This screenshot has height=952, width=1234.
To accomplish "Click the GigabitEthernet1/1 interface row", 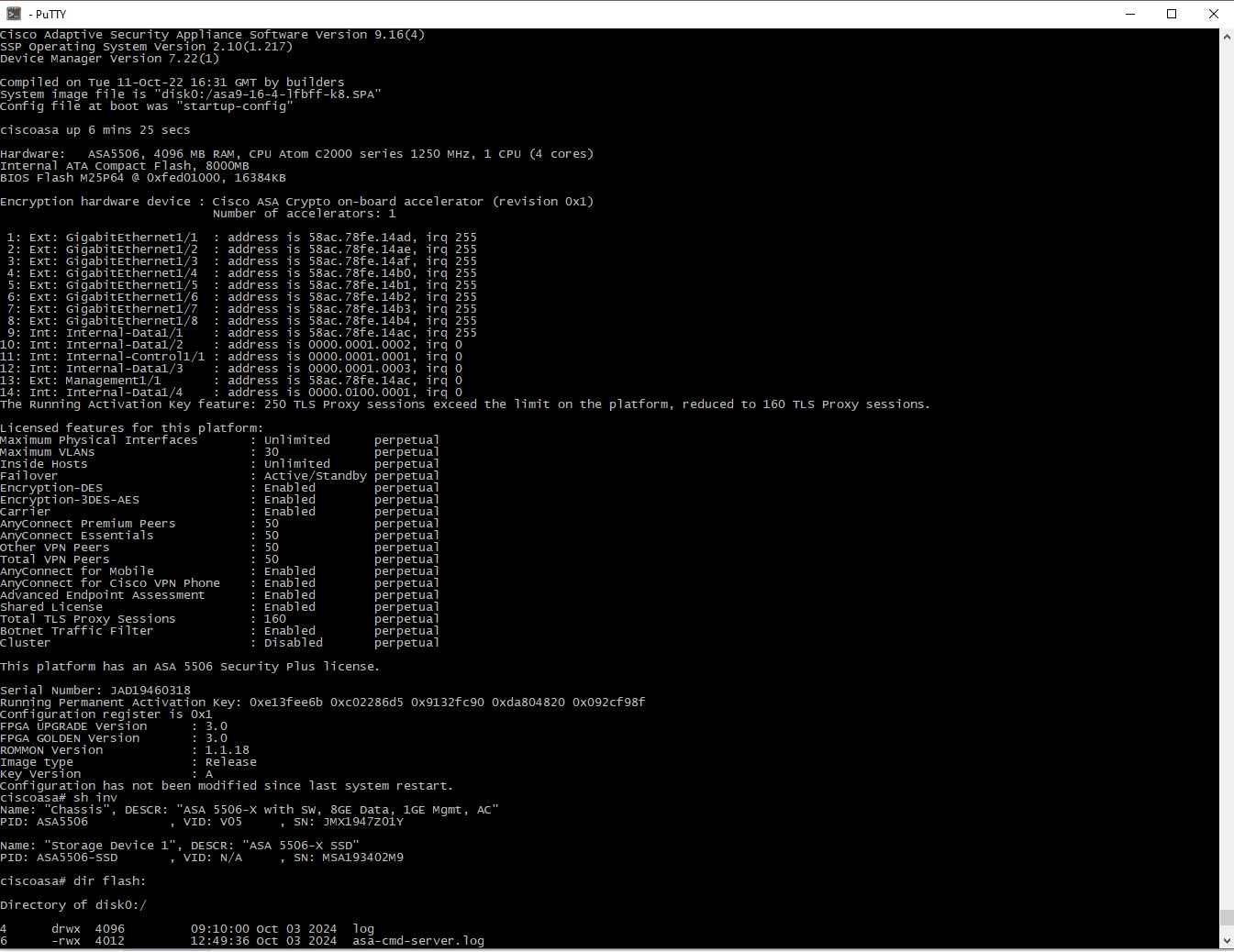I will pos(239,238).
